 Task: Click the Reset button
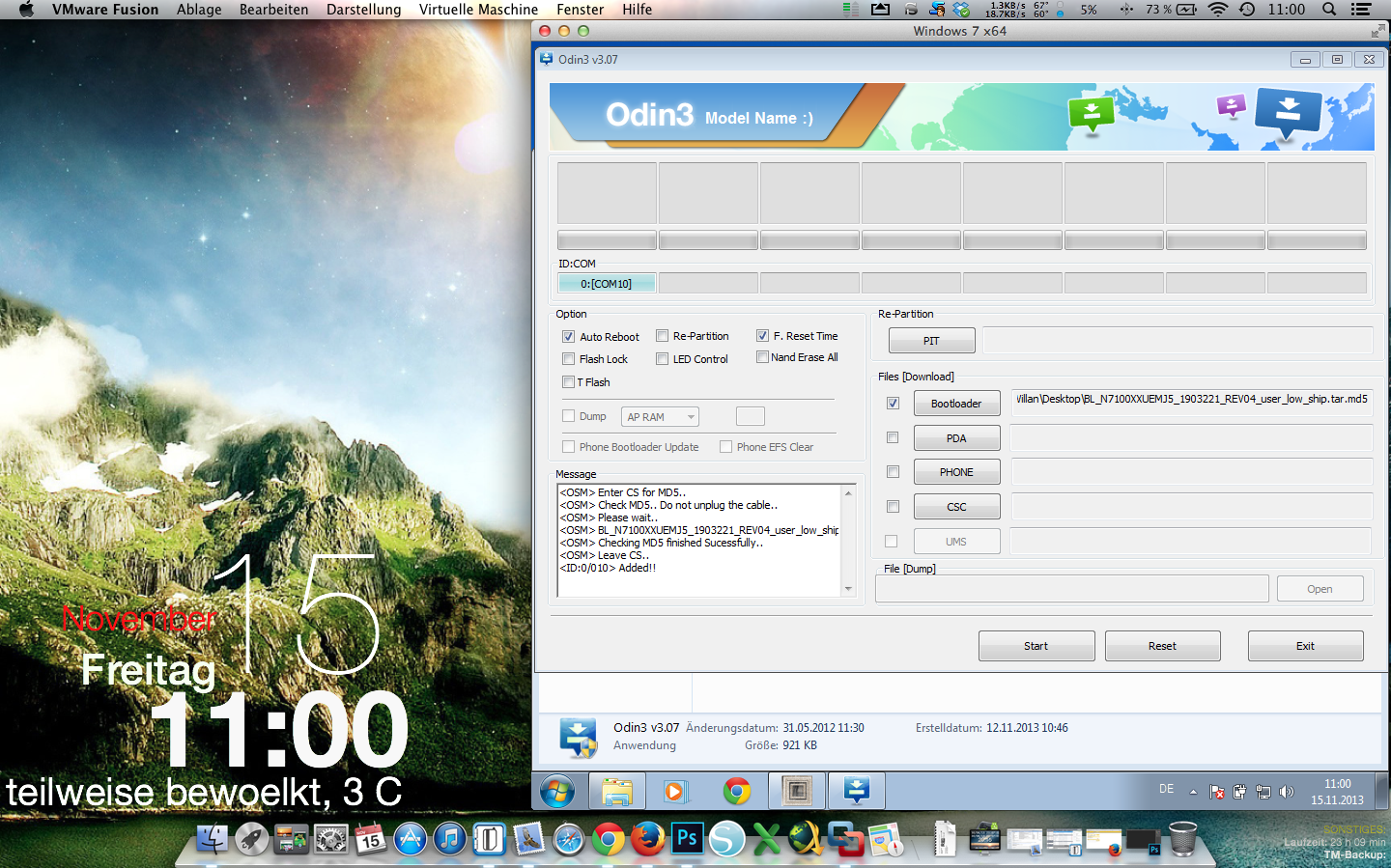1162,646
